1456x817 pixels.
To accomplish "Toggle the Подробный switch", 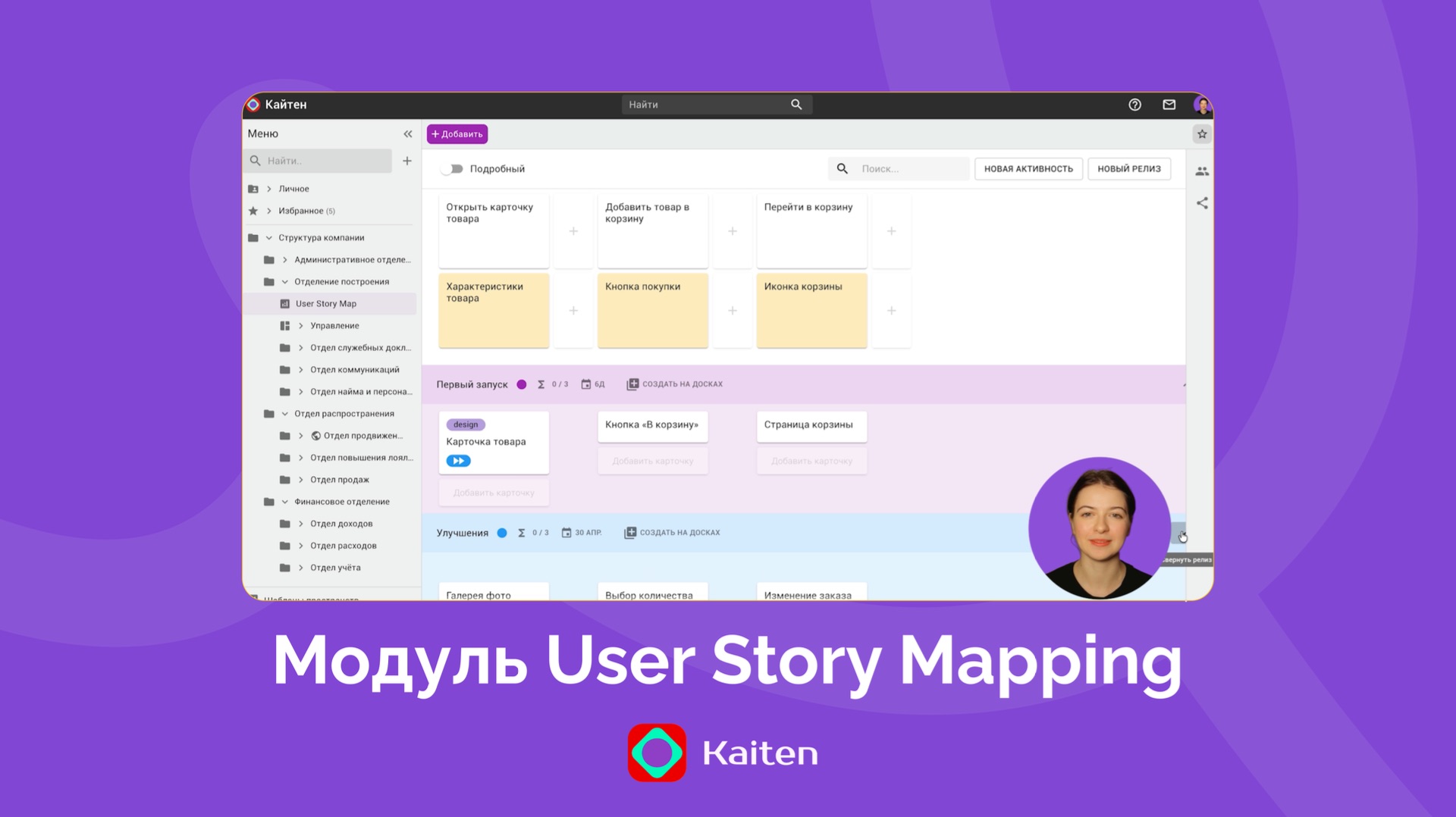I will [x=453, y=168].
